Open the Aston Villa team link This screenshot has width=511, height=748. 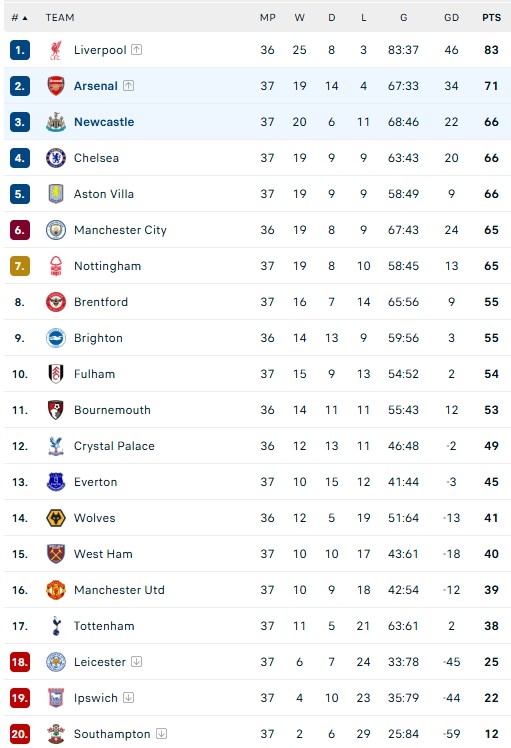tap(104, 194)
